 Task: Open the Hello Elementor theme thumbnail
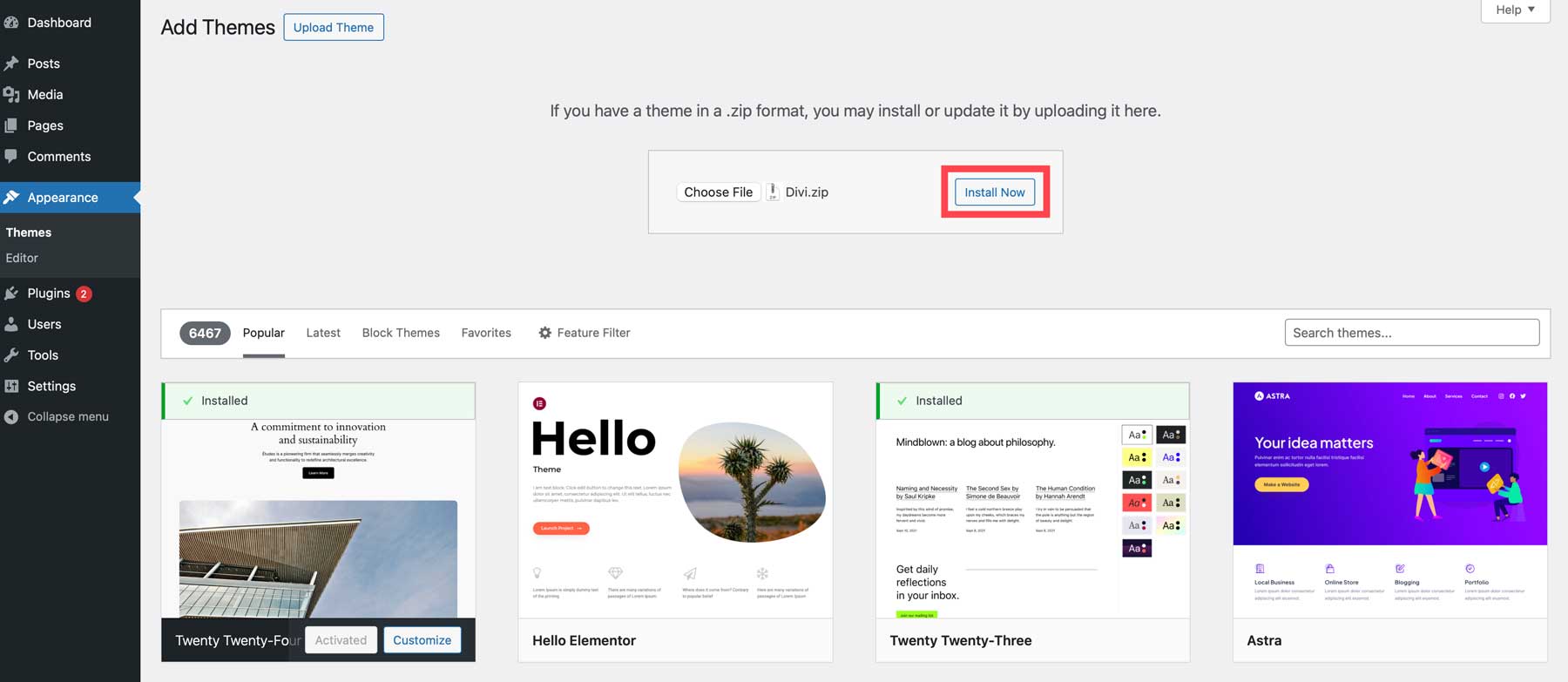[x=675, y=501]
